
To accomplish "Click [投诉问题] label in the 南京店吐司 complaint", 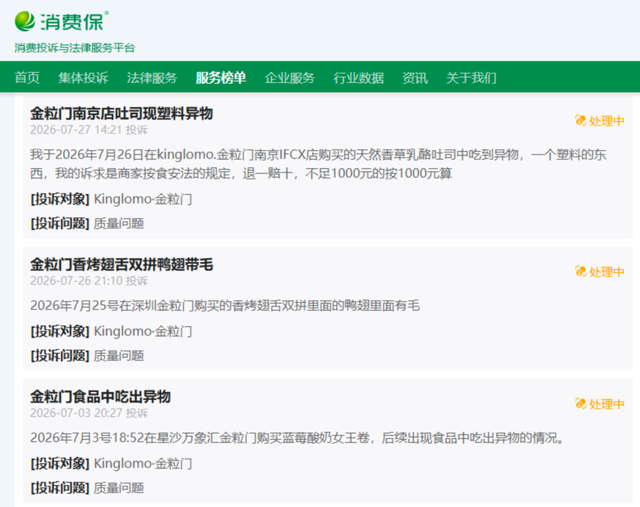I will click(x=60, y=223).
